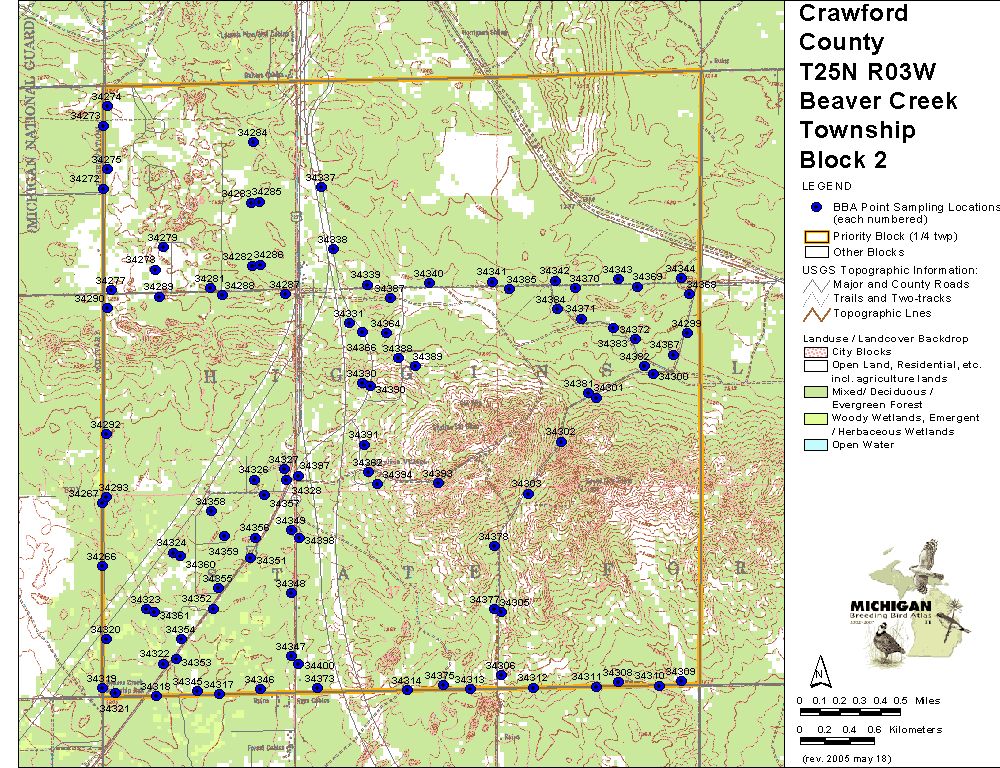Click the Priority Block orange legend swatch
The width and height of the screenshot is (1000, 768).
point(817,237)
